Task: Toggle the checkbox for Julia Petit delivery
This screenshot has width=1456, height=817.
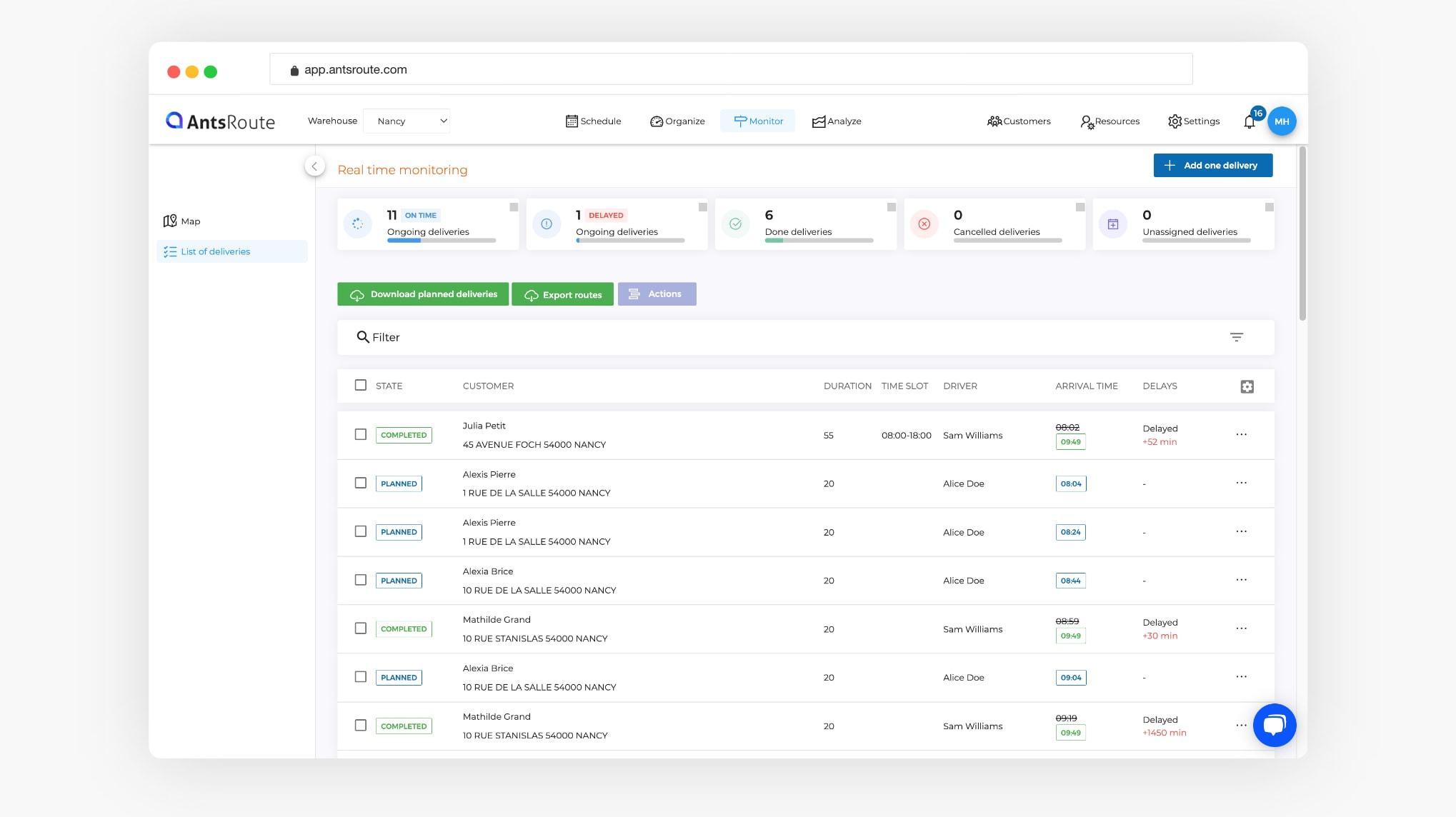Action: [360, 434]
